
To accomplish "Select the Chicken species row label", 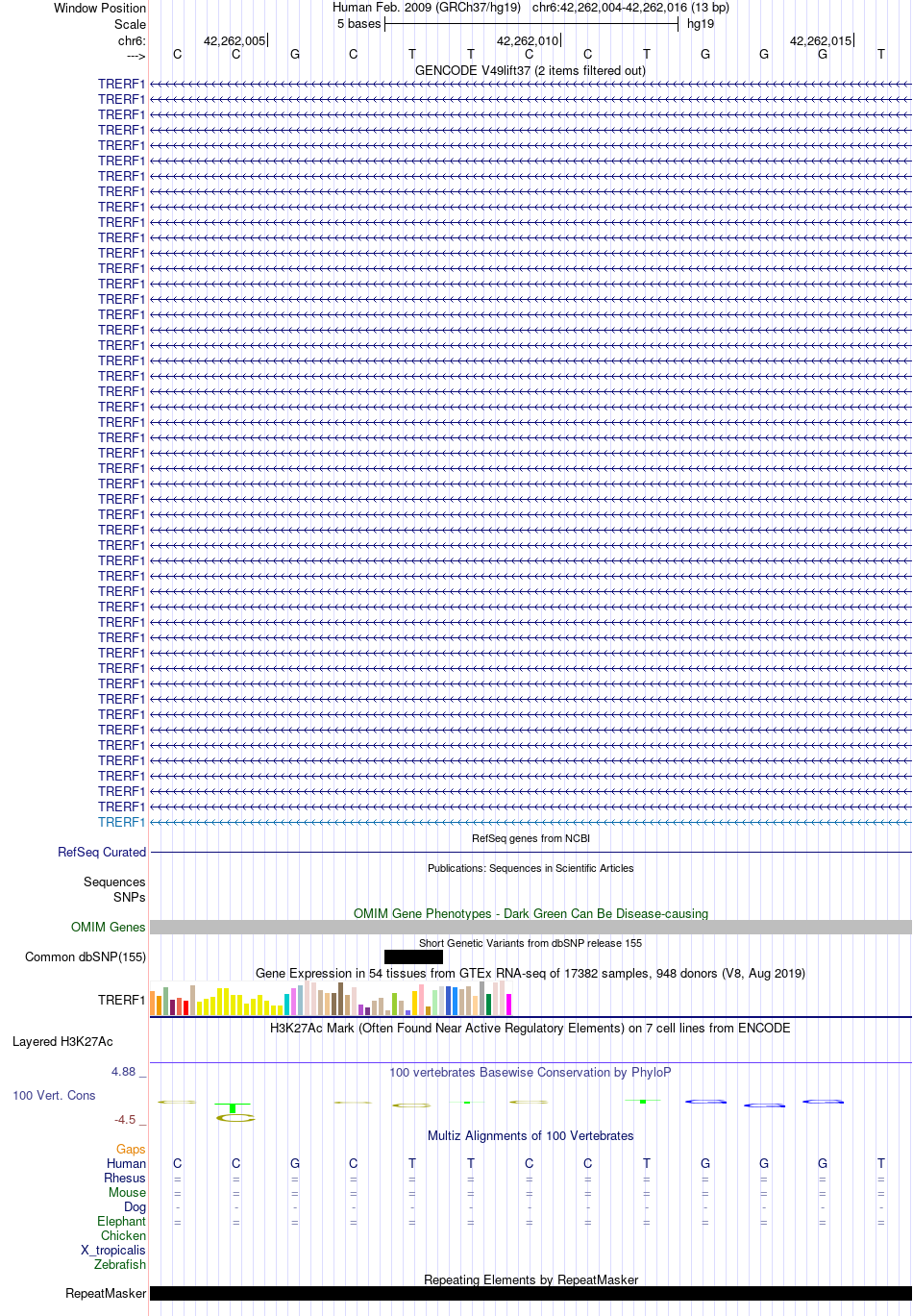I will 123,1235.
